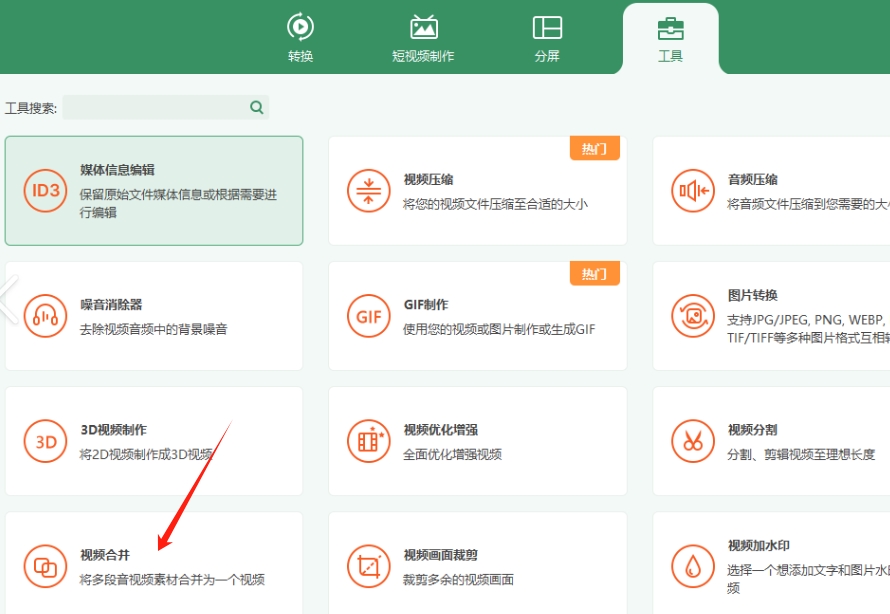
Task: Click the 分屏 layout icon
Action: click(x=547, y=27)
